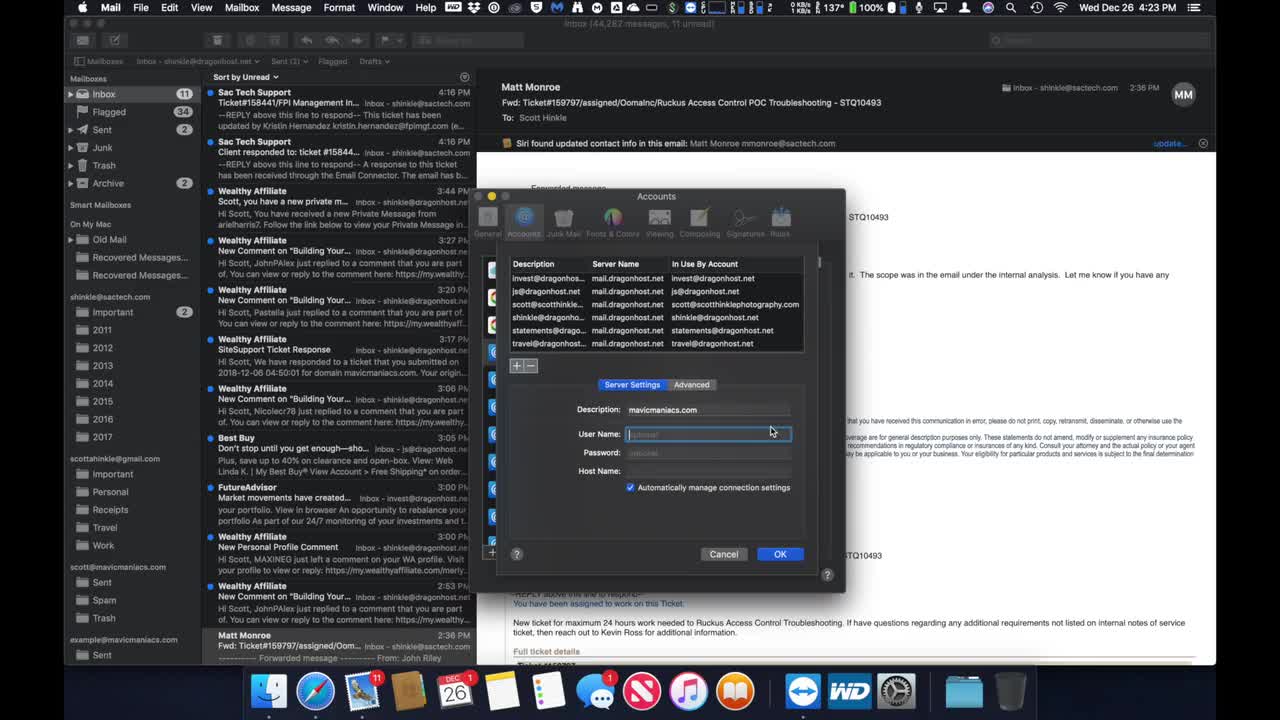Screen dimensions: 1280x720
Task: Click the Flagged favorites bar button
Action: pos(333,61)
